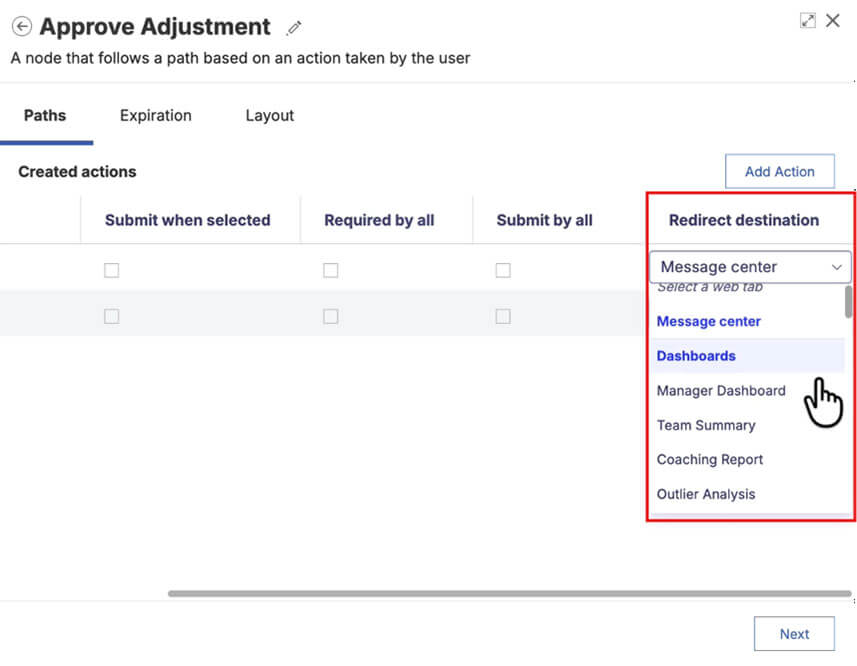
Task: Check Submit when selected in second row
Action: click(x=111, y=316)
